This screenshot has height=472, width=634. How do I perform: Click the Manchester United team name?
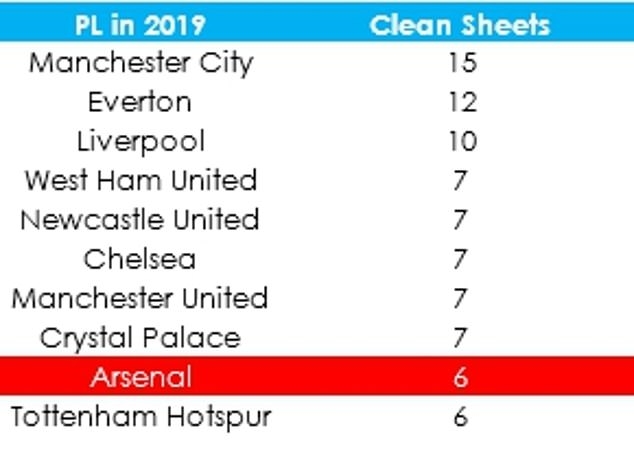pos(140,298)
